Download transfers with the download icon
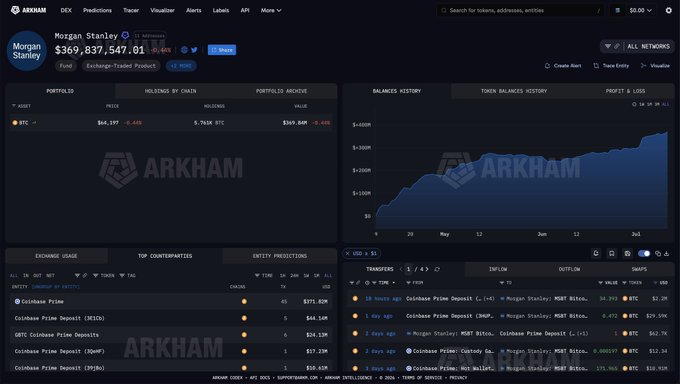680x384 pixels. point(667,253)
